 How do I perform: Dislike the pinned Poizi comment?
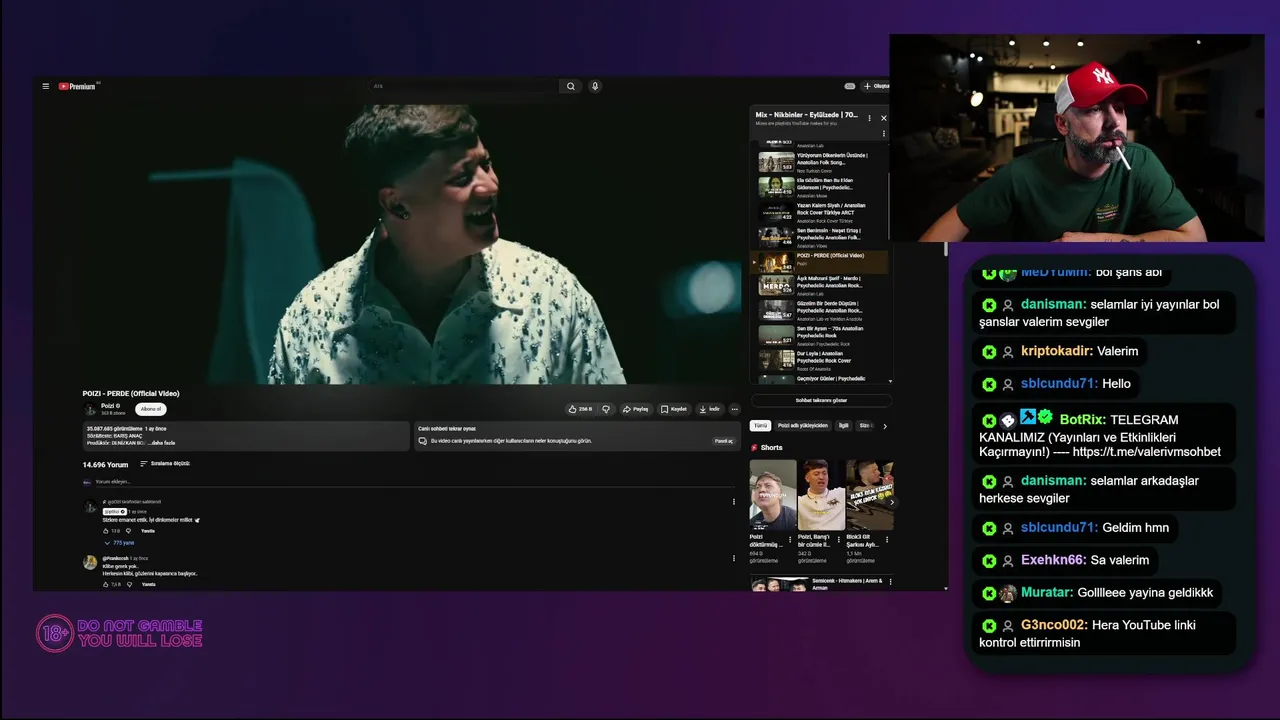128,531
